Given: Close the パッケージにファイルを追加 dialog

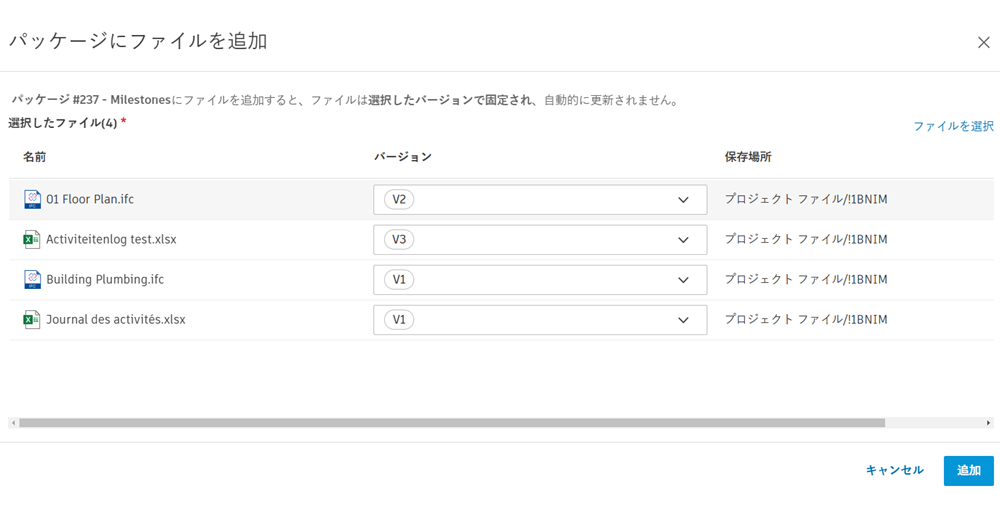Looking at the screenshot, I should click(984, 42).
